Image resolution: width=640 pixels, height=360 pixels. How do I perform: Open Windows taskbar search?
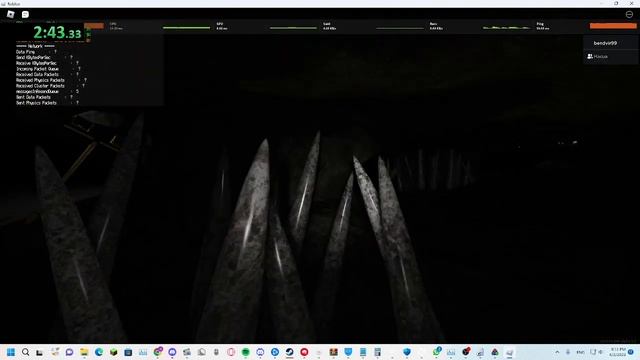tap(25, 352)
